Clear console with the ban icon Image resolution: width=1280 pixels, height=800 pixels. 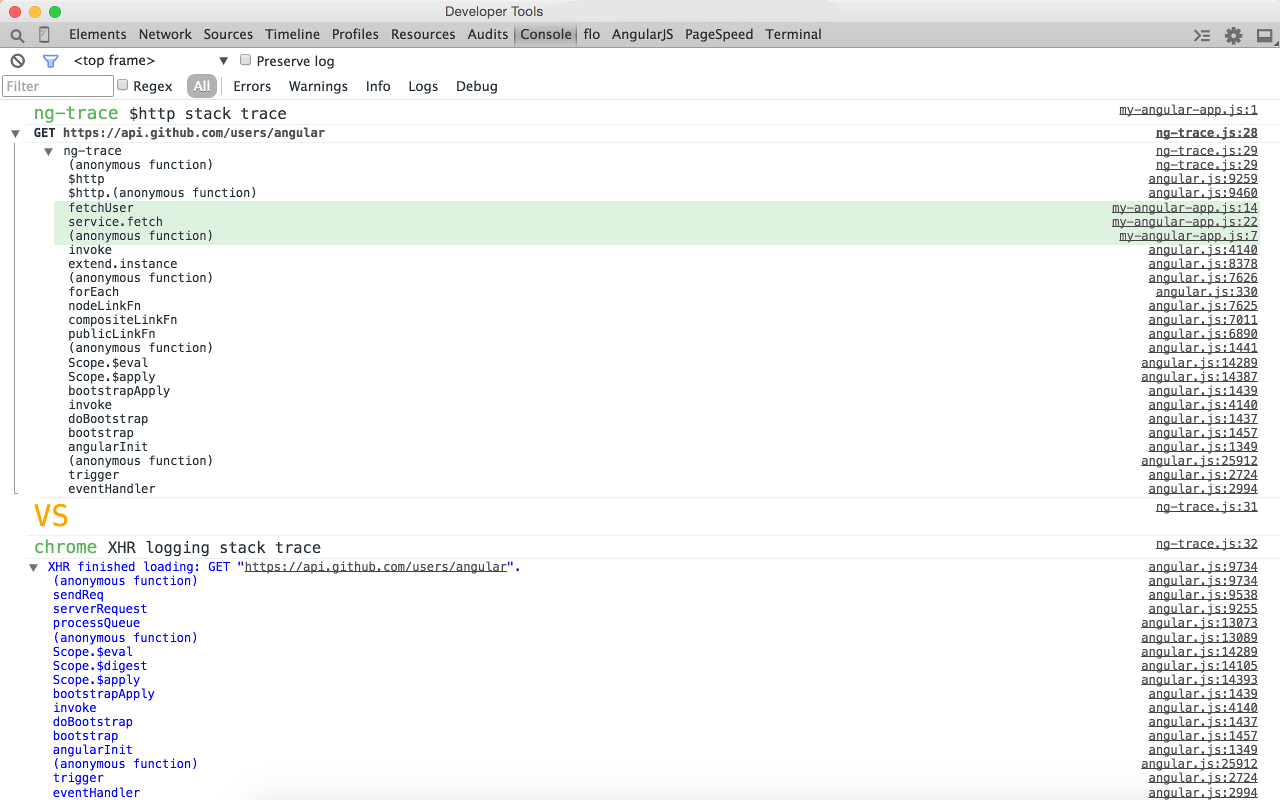click(x=18, y=61)
